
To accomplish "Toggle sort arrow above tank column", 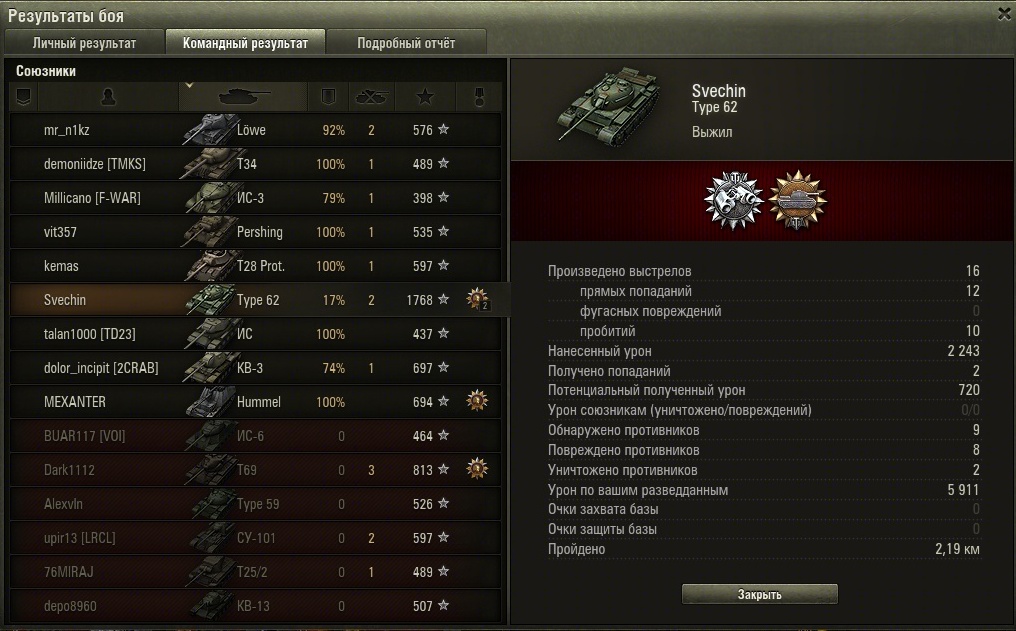I will [x=189, y=85].
